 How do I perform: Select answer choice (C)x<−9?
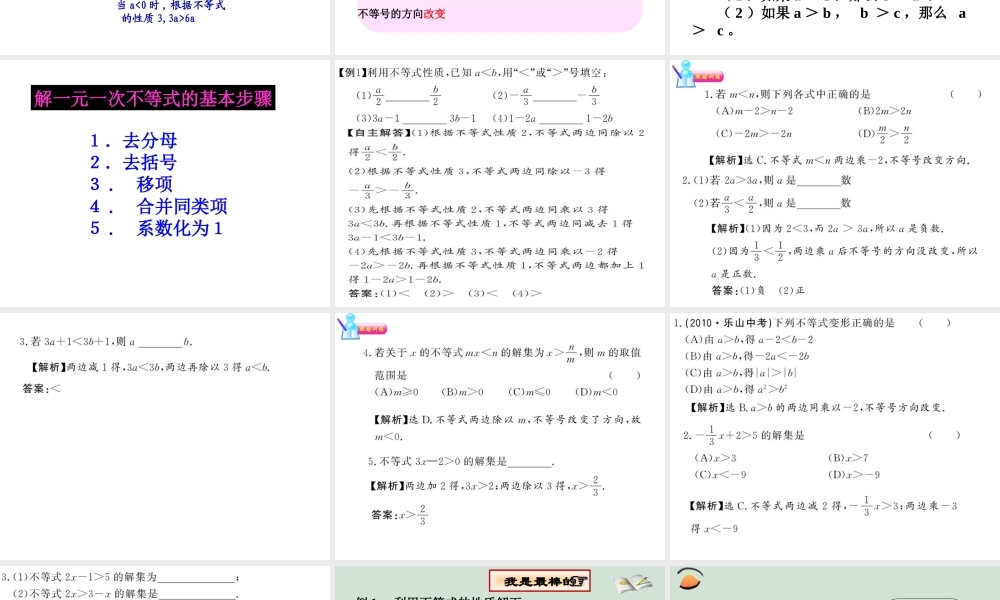pos(720,474)
